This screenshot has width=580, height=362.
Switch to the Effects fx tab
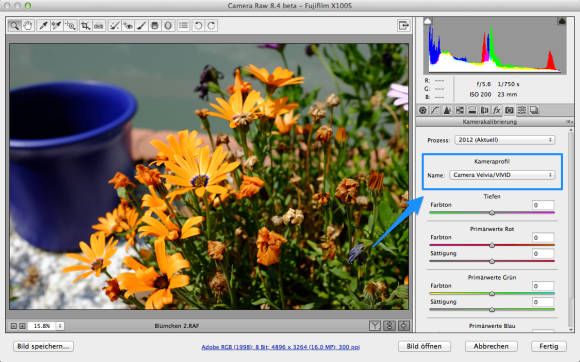[497, 110]
